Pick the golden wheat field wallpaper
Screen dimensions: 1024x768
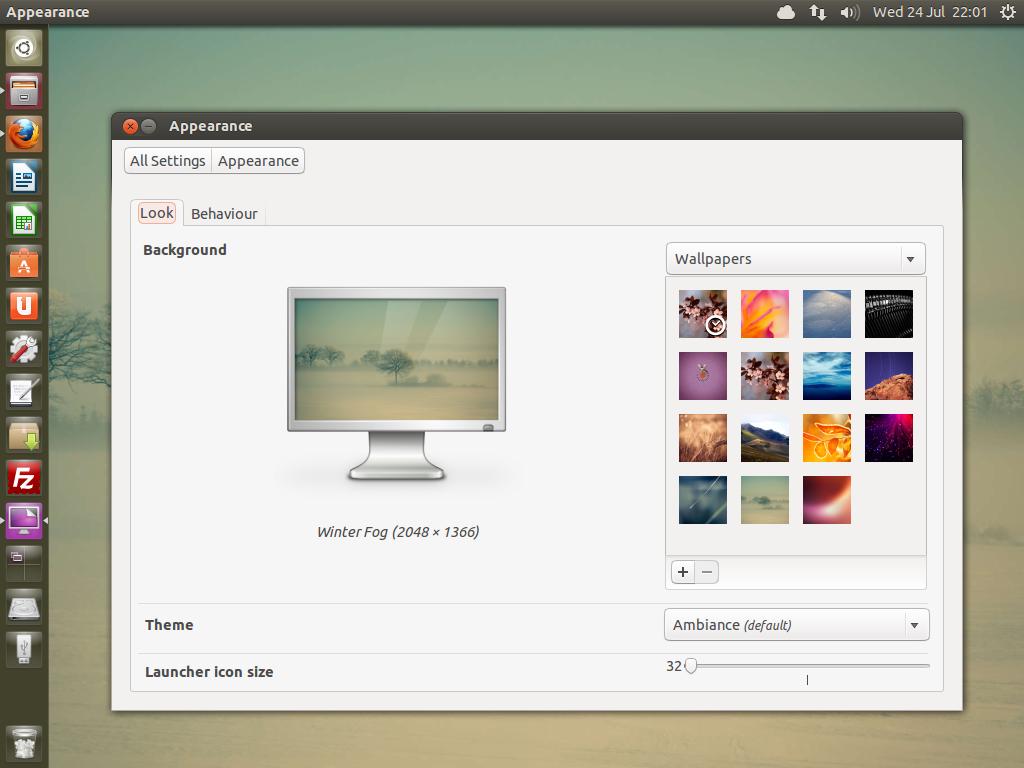pyautogui.click(x=703, y=438)
